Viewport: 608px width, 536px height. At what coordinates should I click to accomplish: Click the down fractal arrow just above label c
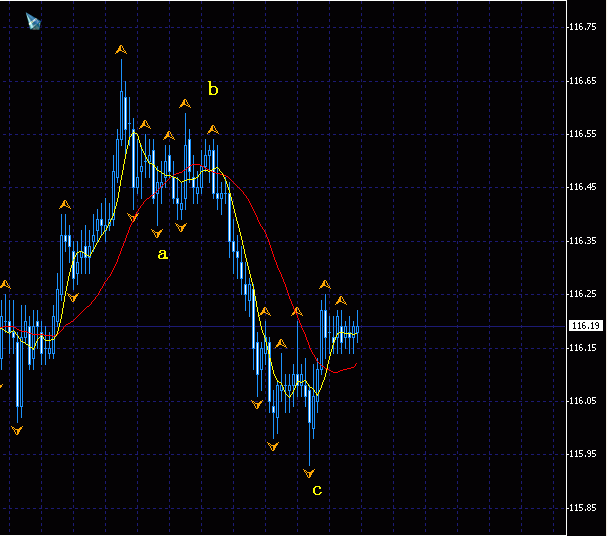click(x=309, y=474)
